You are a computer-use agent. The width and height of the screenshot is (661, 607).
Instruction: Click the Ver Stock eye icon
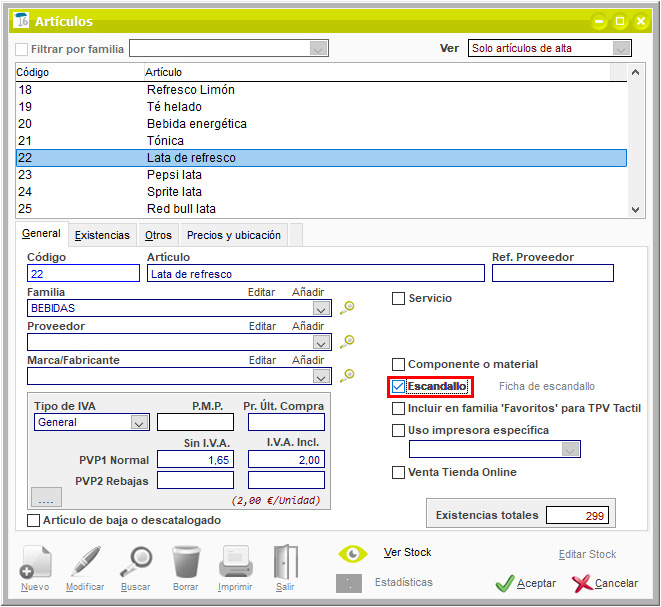pos(352,554)
